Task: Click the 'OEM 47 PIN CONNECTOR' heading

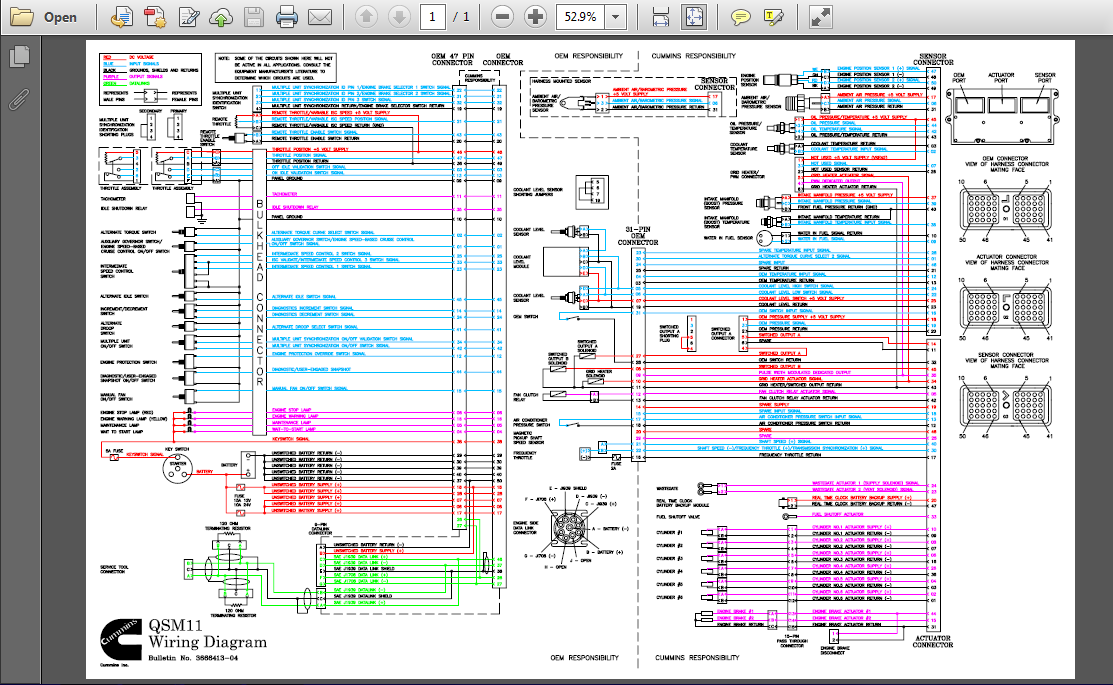Action: tap(452, 59)
